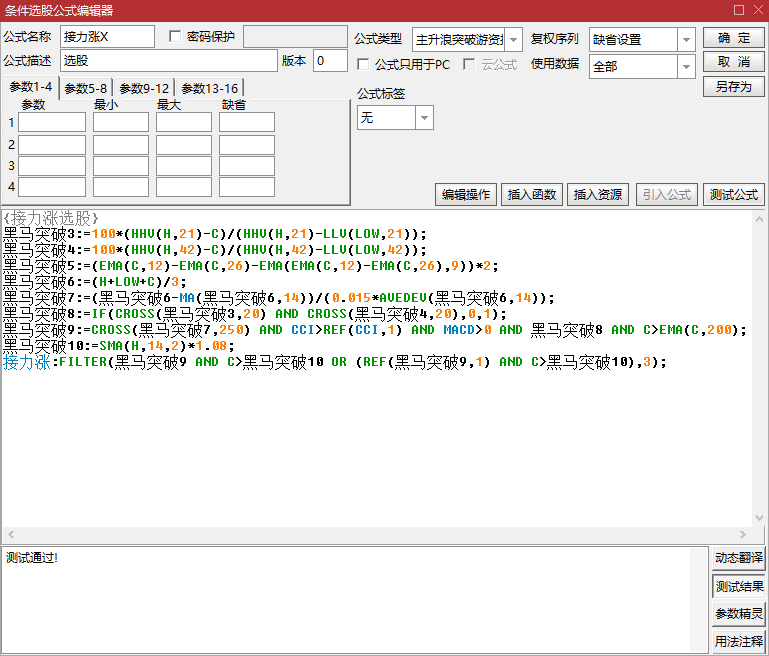The width and height of the screenshot is (769, 656).
Task: Toggle the 公式只用于PC checkbox
Action: [x=364, y=64]
